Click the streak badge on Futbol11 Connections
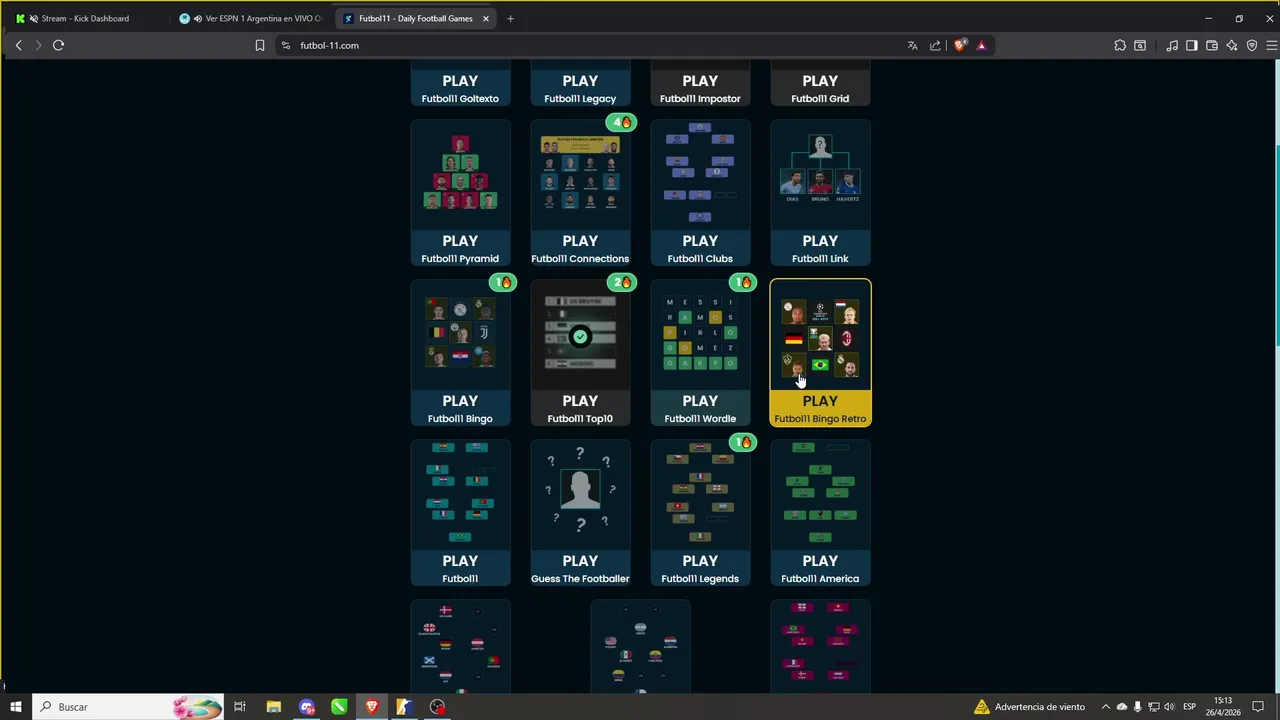Screen dimensions: 1280x720 622,122
